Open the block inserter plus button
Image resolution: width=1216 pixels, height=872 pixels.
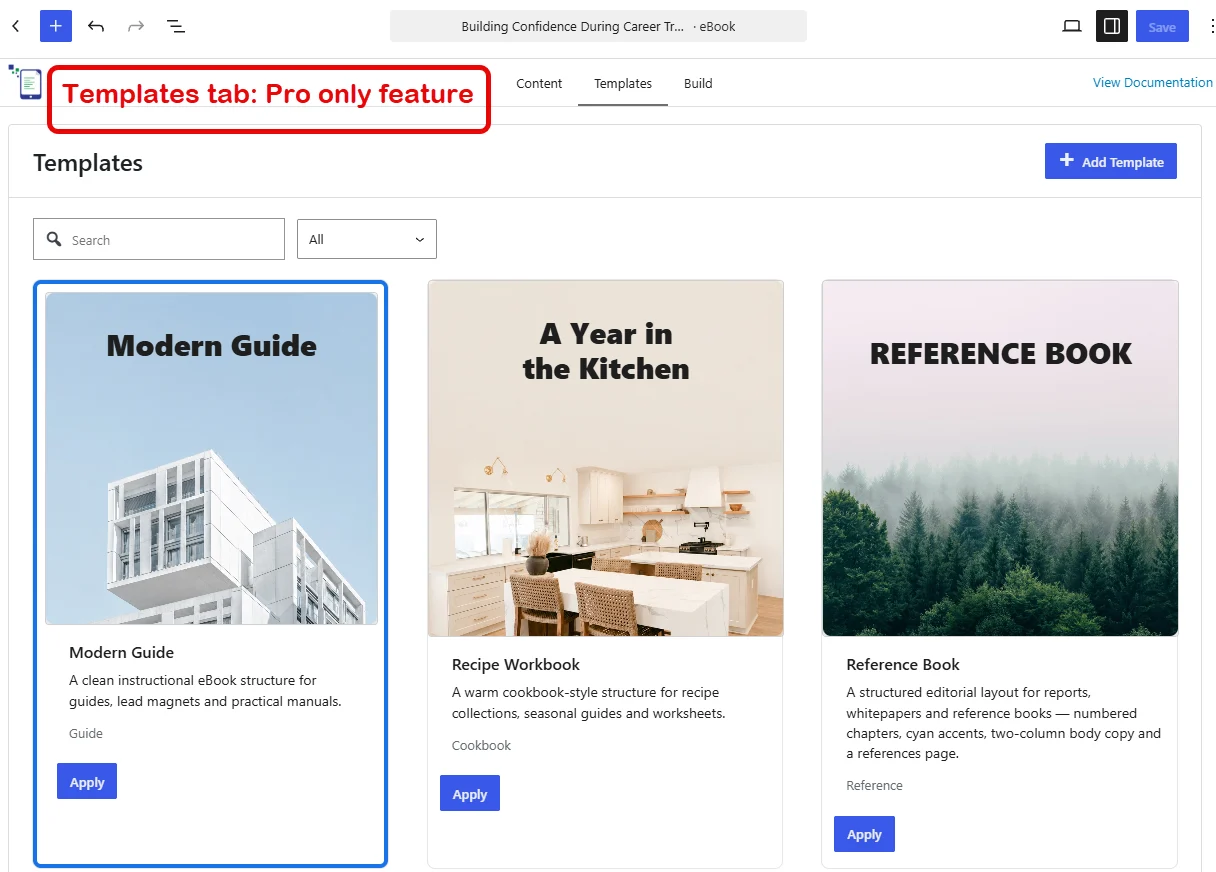(x=56, y=26)
